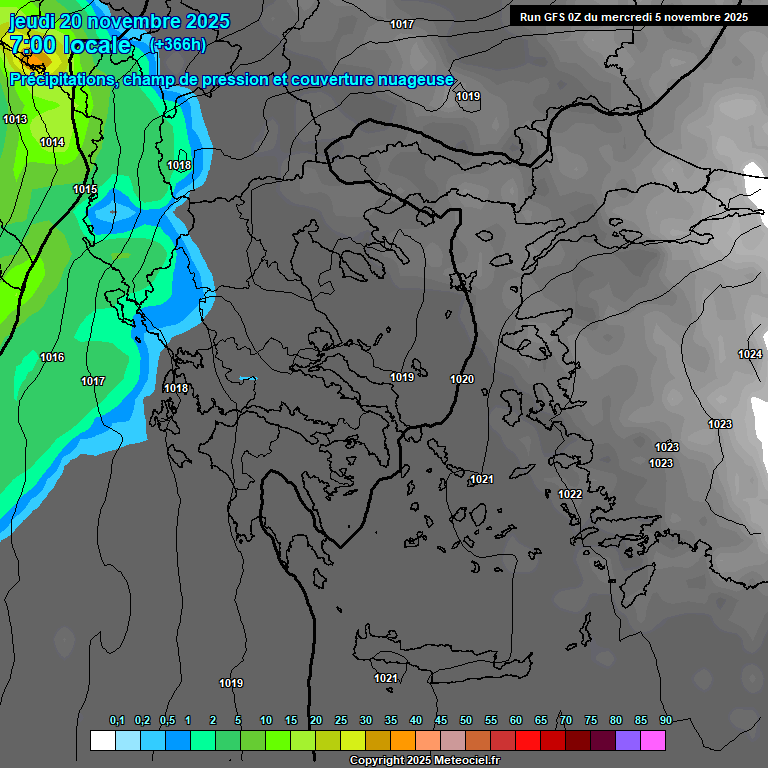This screenshot has width=768, height=768.
Task: Select the green swatch between 1 and 2
Action: pyautogui.click(x=202, y=740)
